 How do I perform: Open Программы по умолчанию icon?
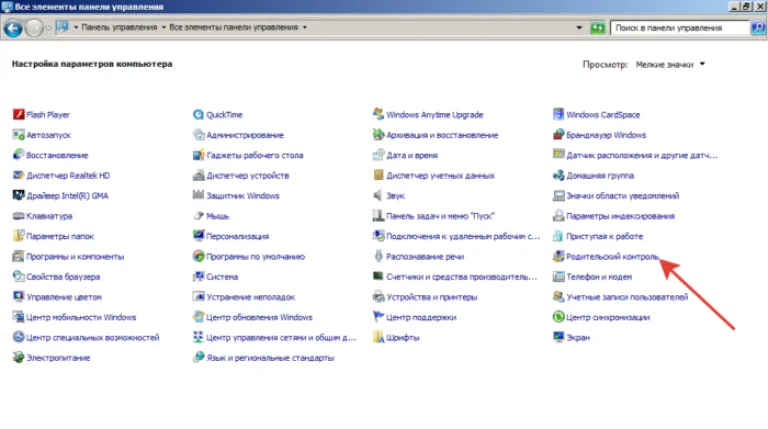(198, 256)
